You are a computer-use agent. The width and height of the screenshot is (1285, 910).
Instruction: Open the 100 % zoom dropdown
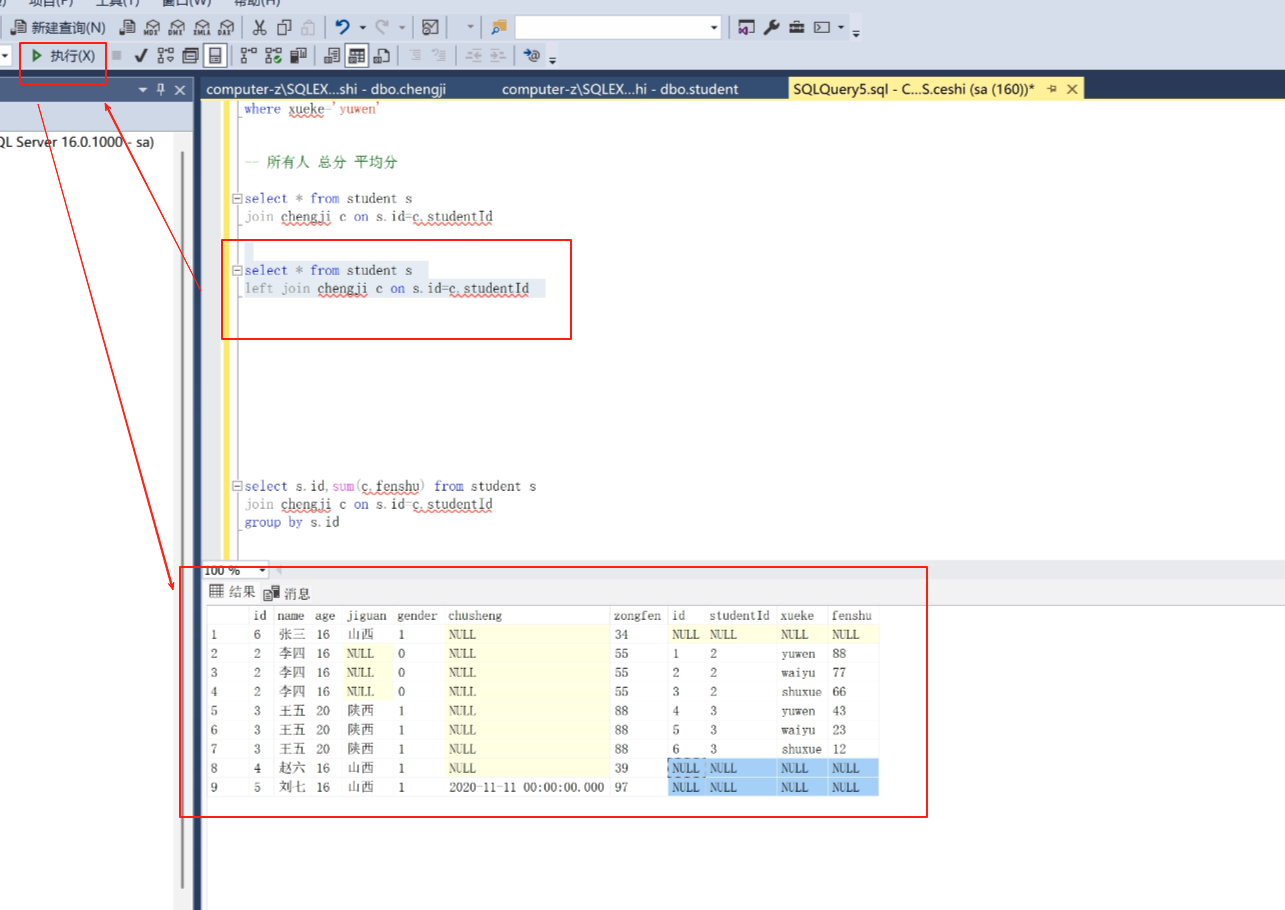(x=262, y=570)
